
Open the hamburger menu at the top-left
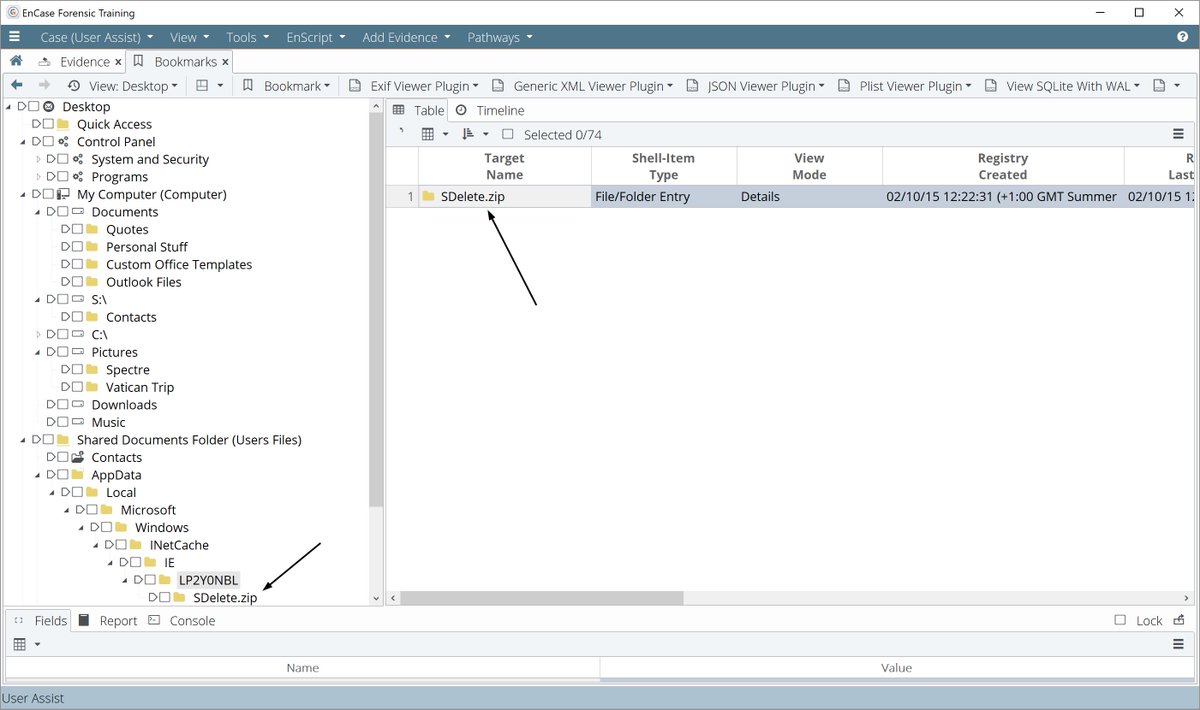point(14,36)
